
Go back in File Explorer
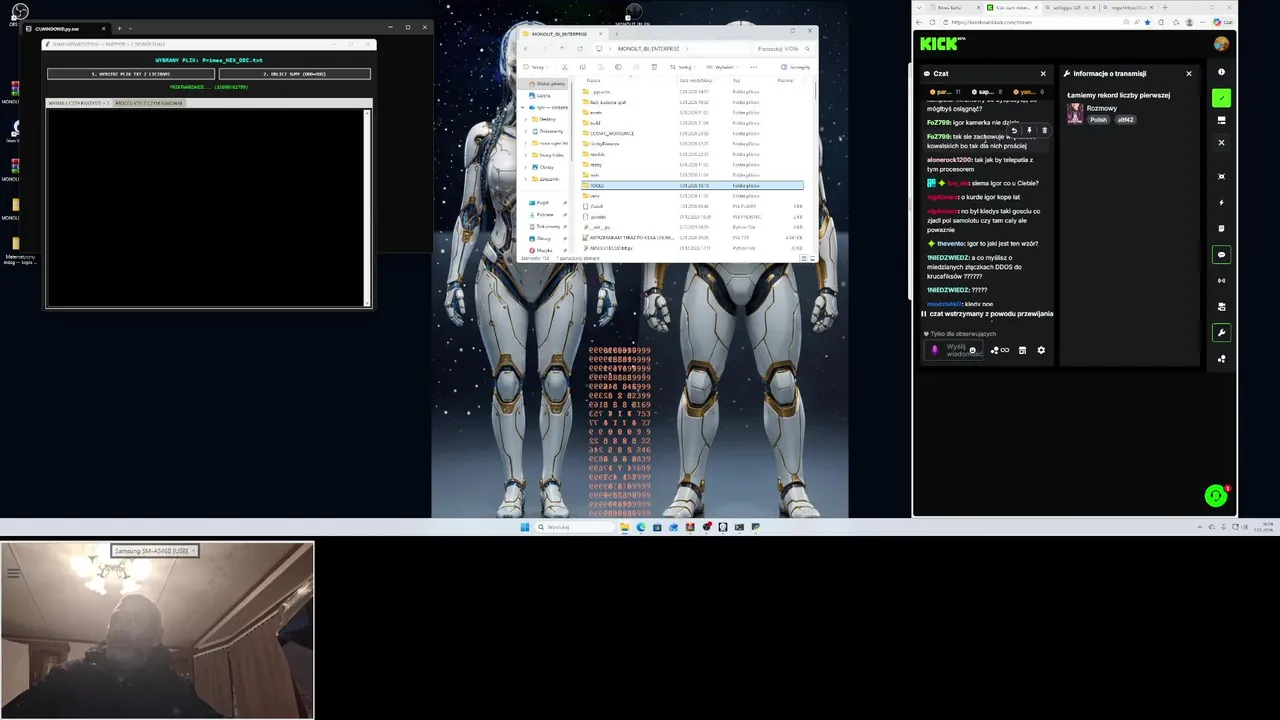[526, 49]
